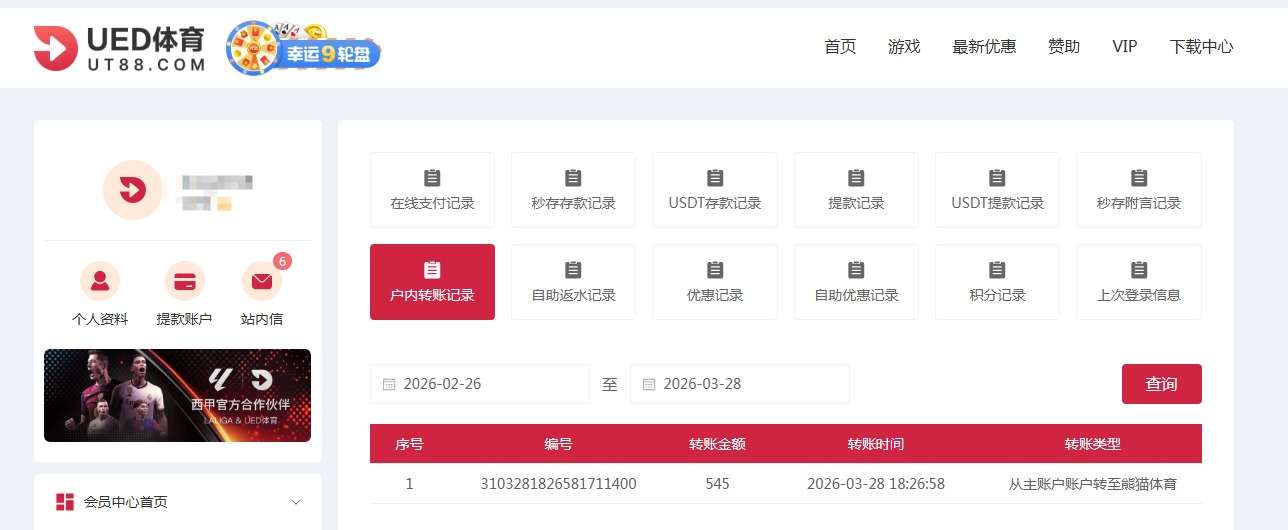The width and height of the screenshot is (1288, 530).
Task: Open 秒存存款记录 tab
Action: tap(573, 190)
